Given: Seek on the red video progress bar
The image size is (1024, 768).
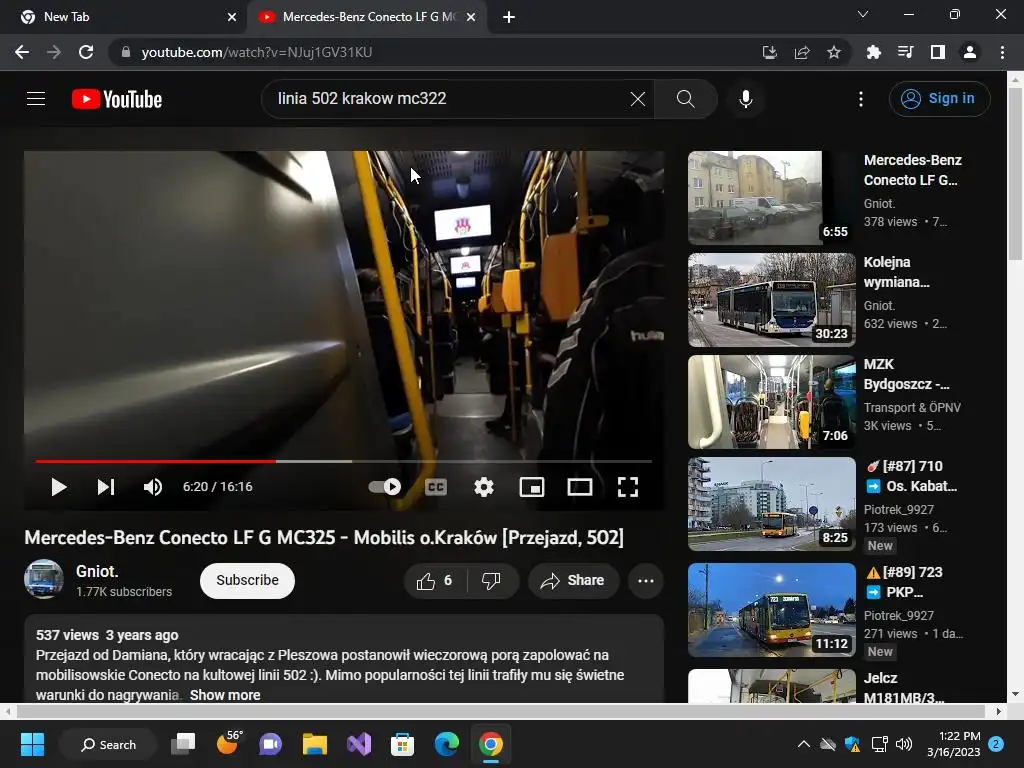Looking at the screenshot, I should click(x=344, y=461).
